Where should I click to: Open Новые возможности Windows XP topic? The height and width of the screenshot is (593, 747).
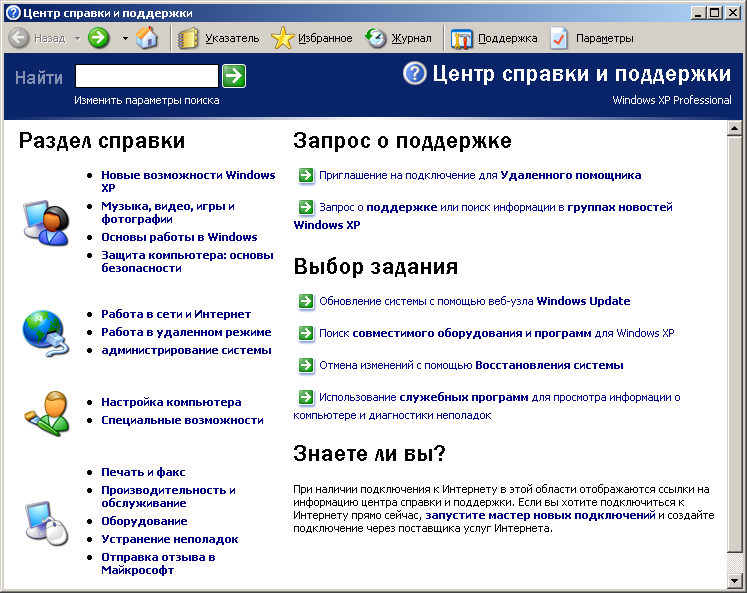coord(188,181)
